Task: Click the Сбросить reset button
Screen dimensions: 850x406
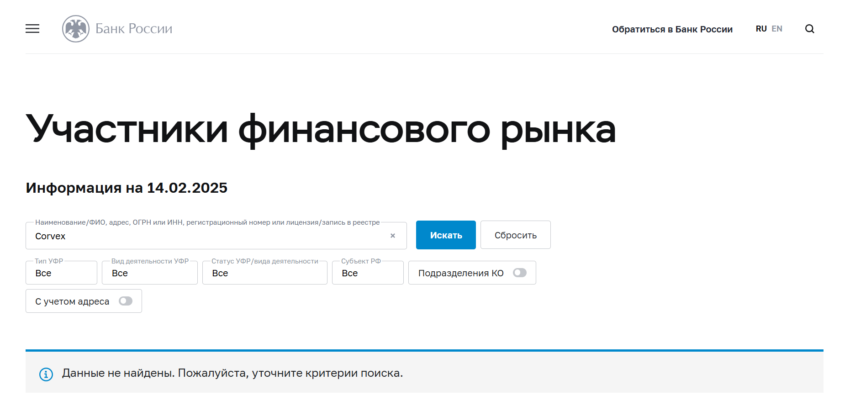Action: pos(516,235)
